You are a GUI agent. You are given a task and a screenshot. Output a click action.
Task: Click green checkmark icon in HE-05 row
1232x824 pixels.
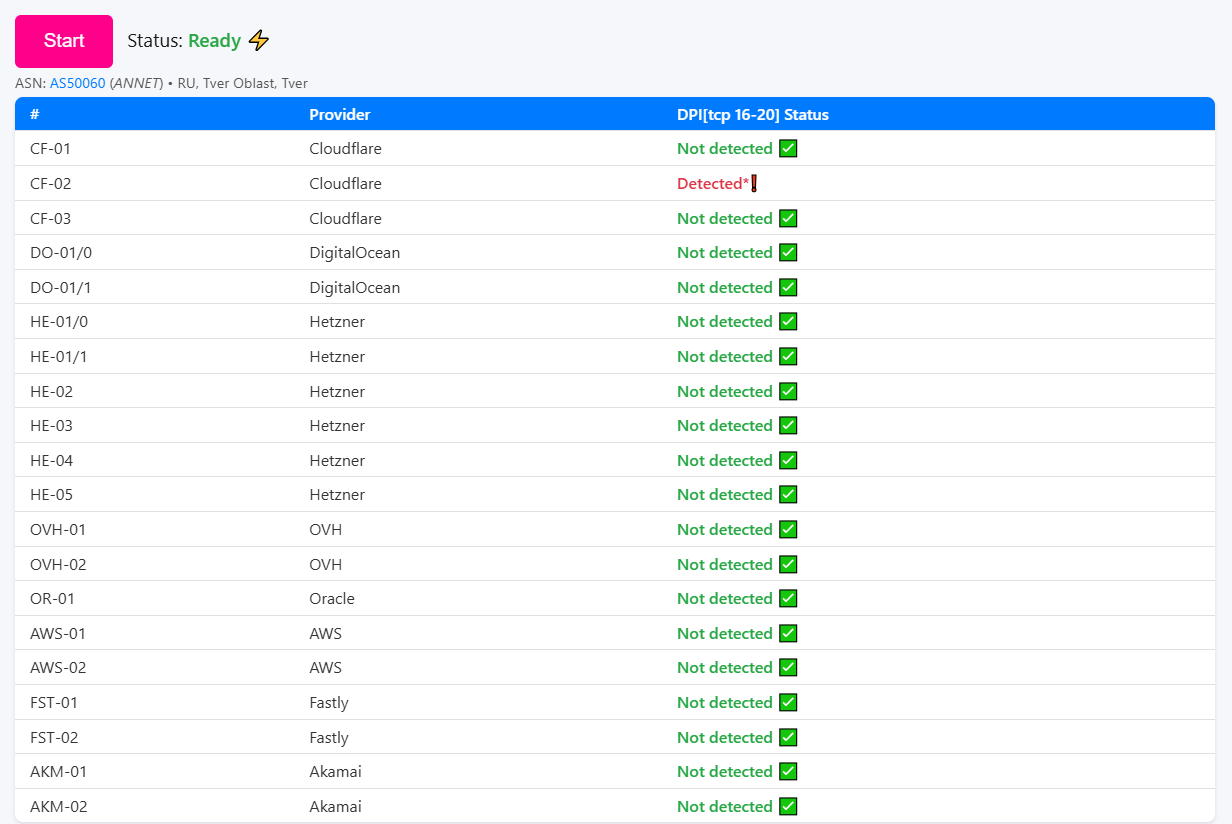click(x=788, y=495)
